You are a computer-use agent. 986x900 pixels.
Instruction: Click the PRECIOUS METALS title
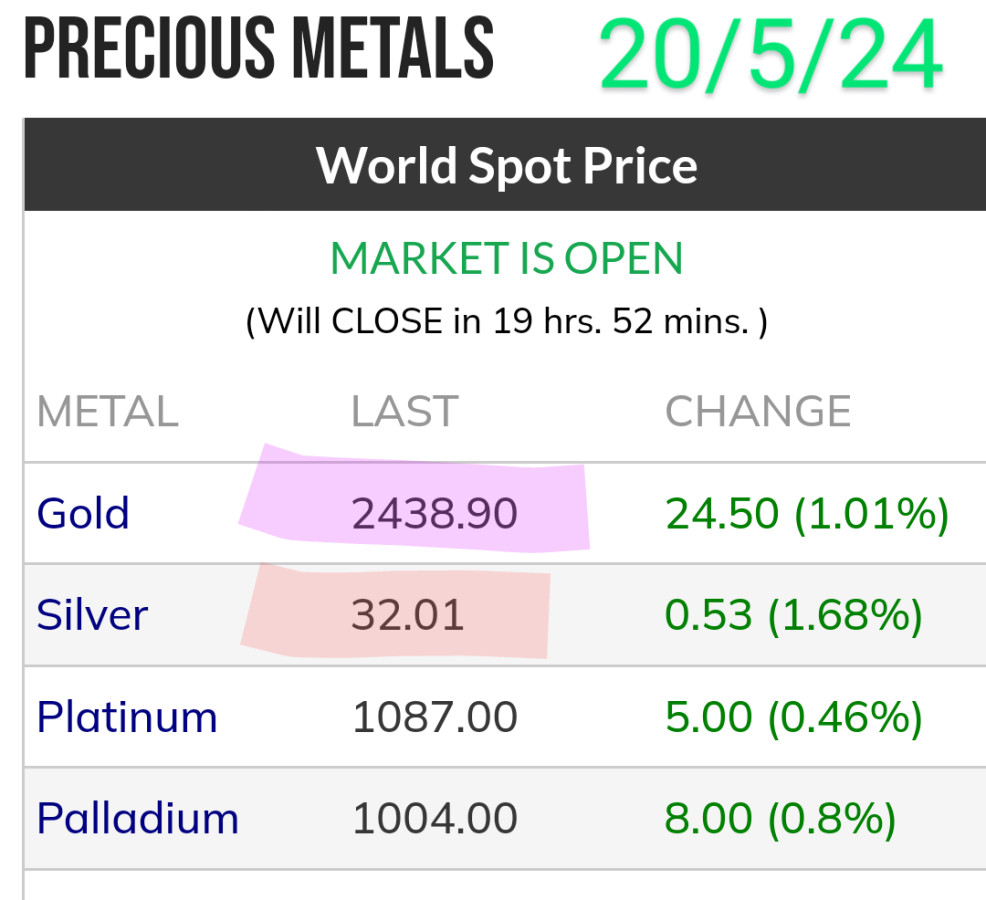[258, 49]
